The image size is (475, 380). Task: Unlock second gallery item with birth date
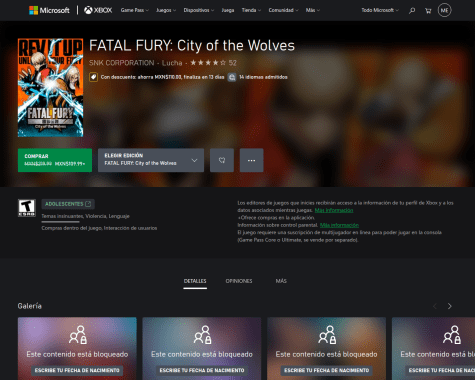202,370
